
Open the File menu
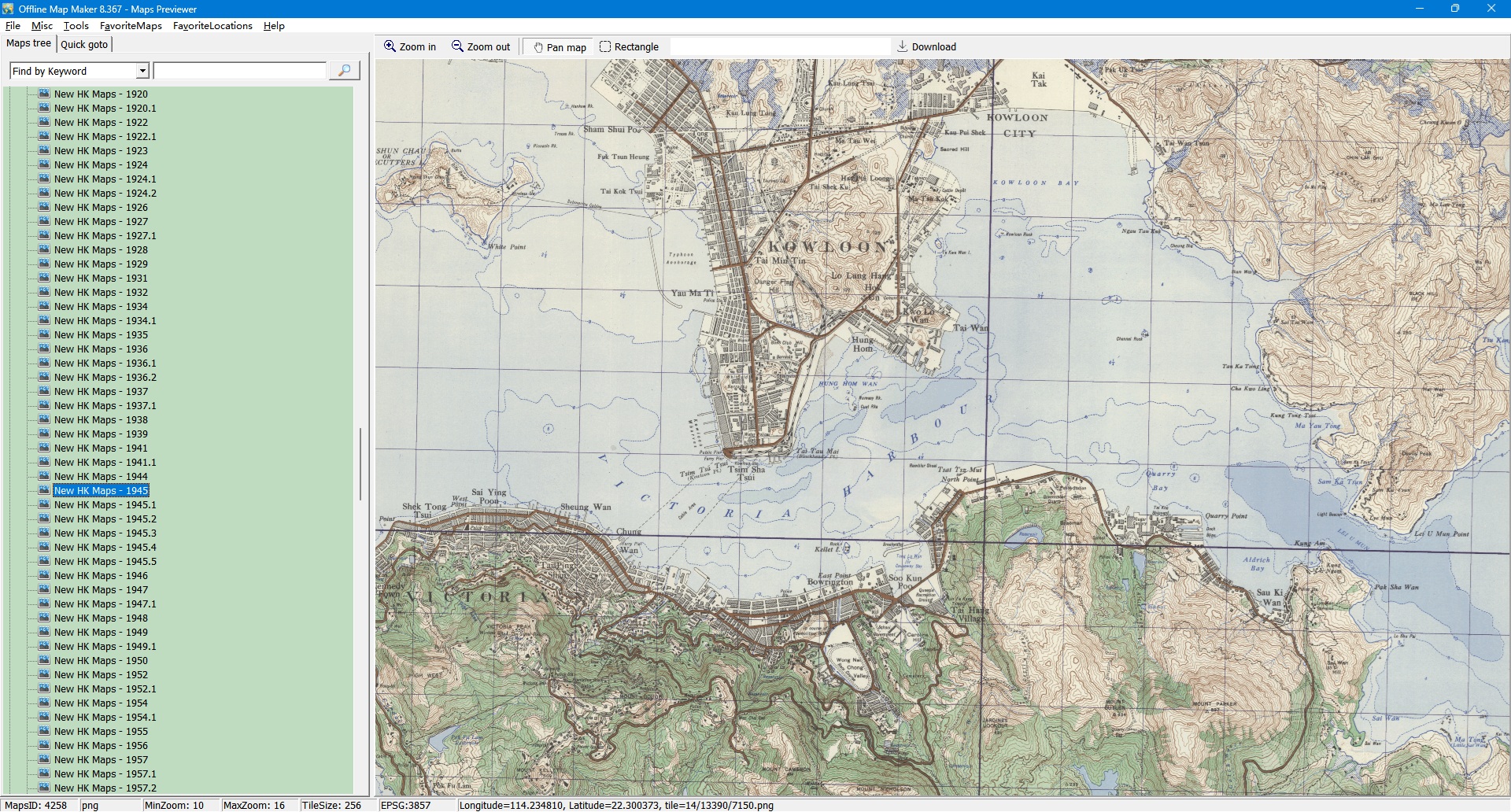(x=13, y=26)
